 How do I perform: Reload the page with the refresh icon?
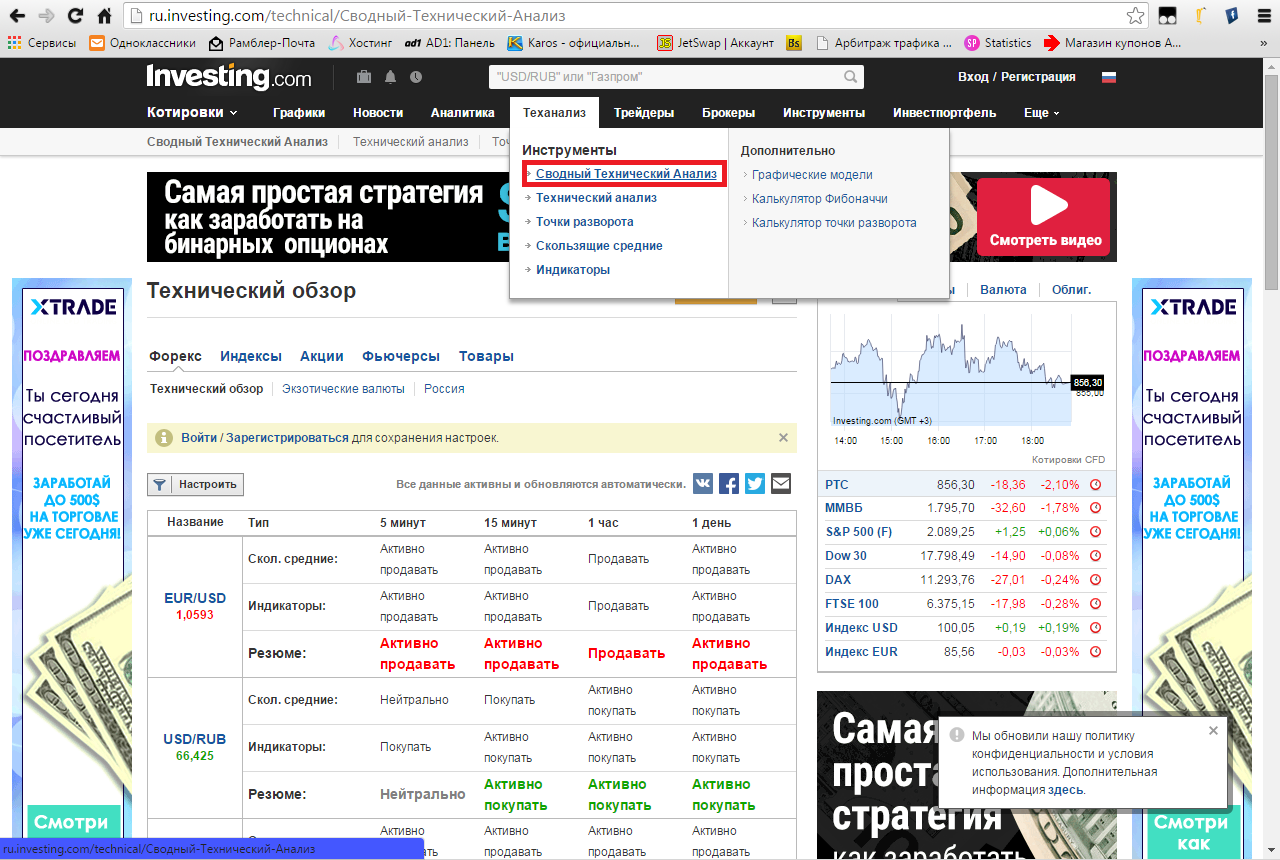pos(75,16)
